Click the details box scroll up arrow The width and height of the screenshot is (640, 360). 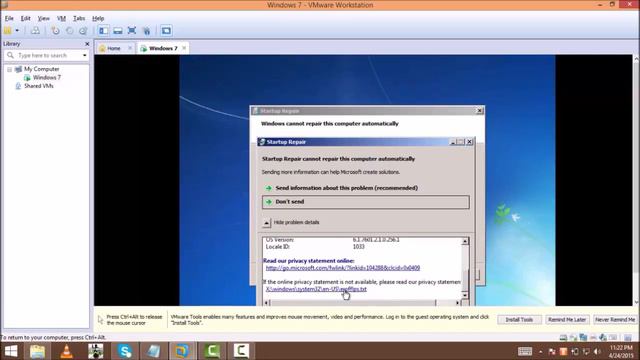464,242
